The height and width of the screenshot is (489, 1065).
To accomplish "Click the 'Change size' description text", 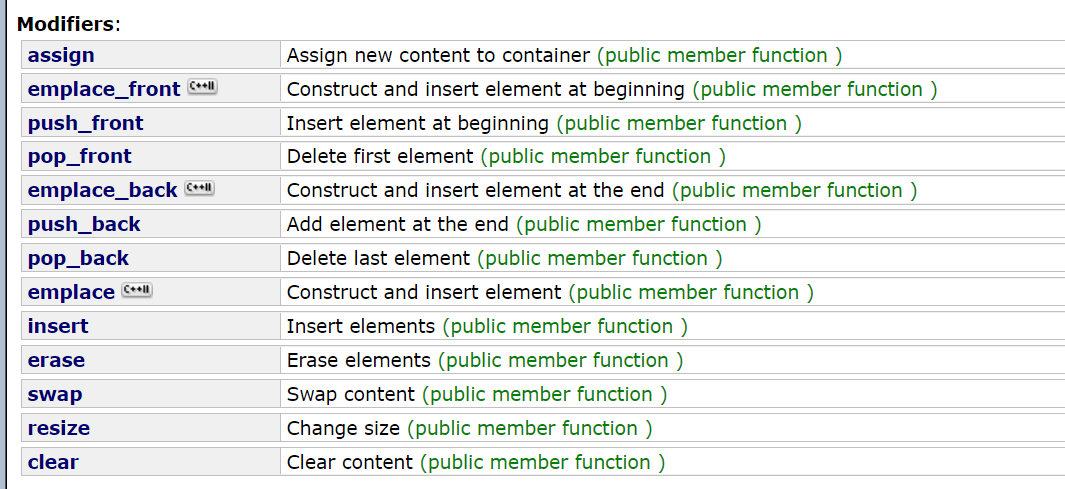I will (343, 428).
